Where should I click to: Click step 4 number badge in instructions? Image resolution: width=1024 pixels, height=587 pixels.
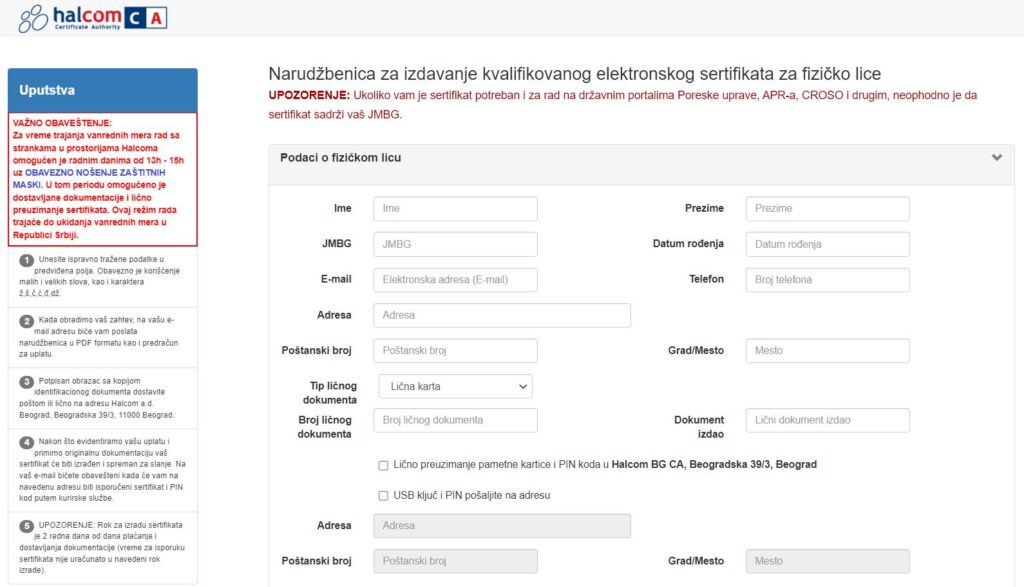[x=27, y=442]
